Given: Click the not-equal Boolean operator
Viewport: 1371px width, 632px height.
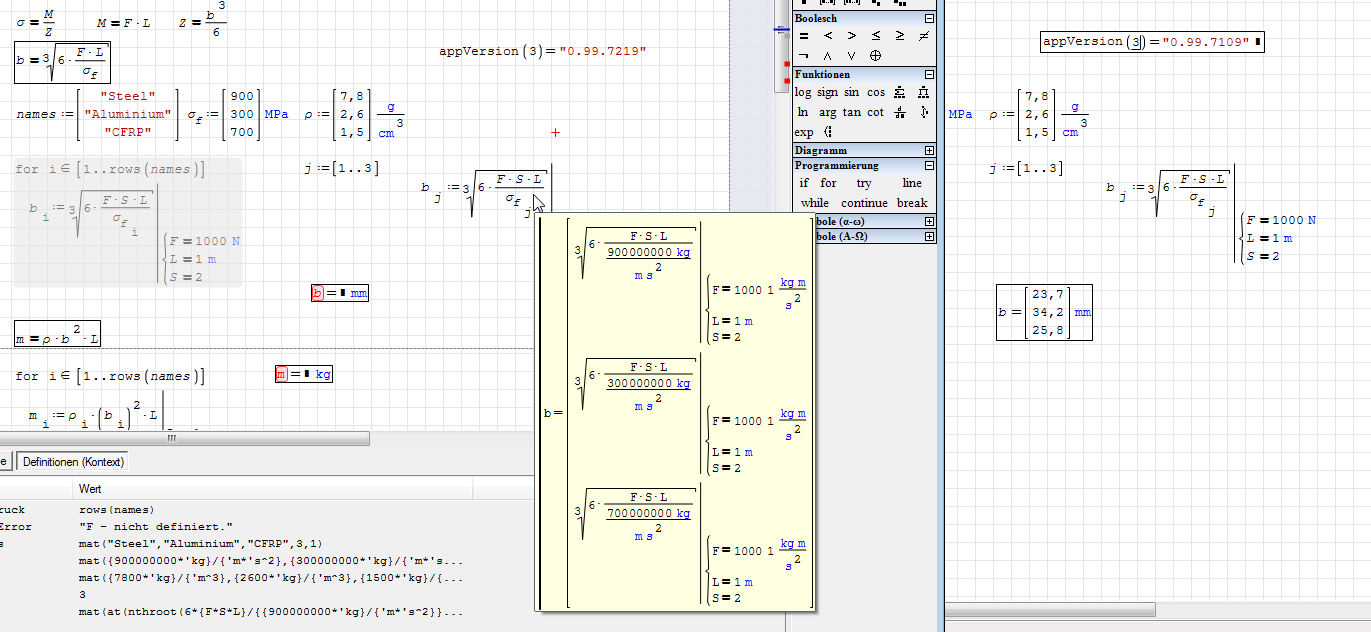Looking at the screenshot, I should [x=923, y=36].
